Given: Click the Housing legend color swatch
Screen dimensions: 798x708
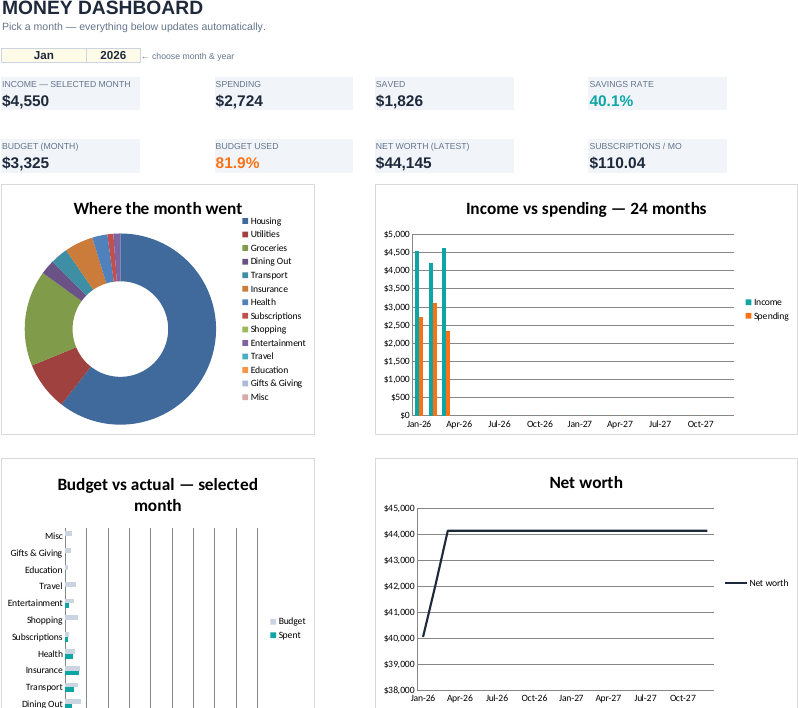Looking at the screenshot, I should [245, 221].
